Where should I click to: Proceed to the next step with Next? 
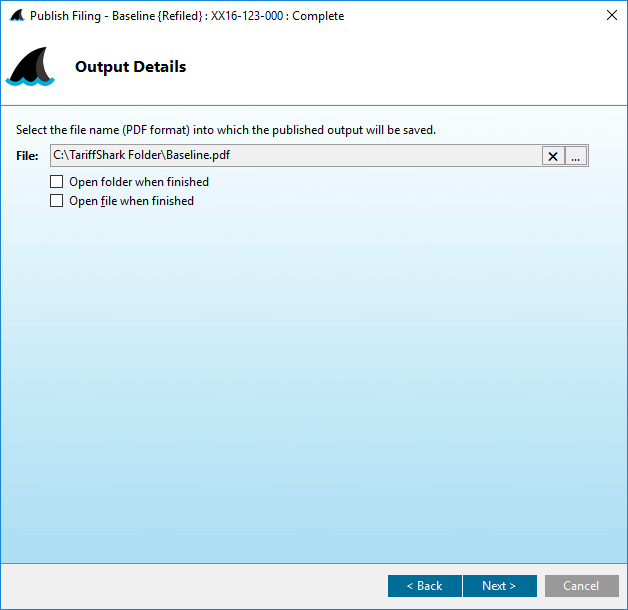click(x=499, y=586)
